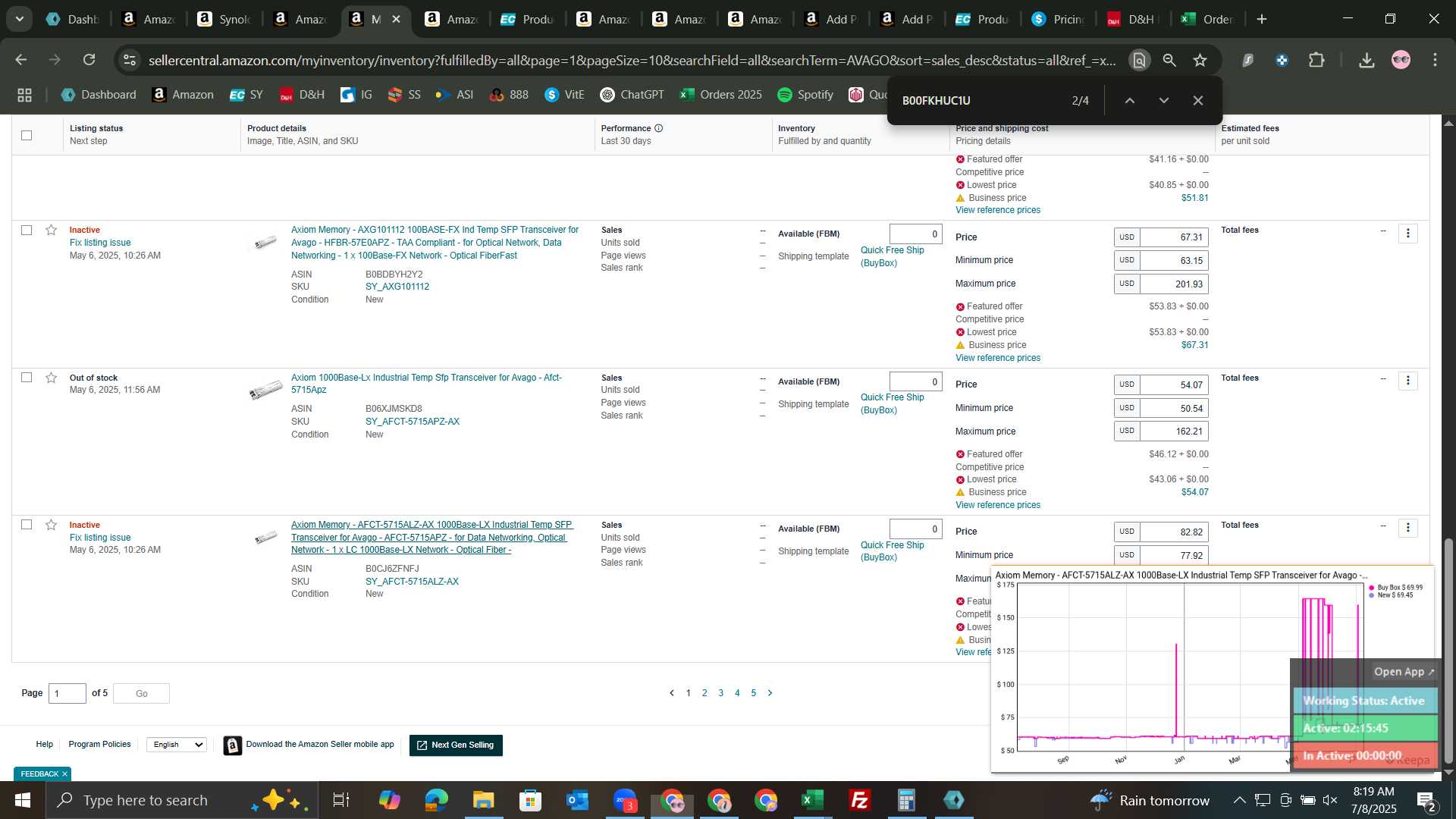Open the tab search dropdown arrow
The width and height of the screenshot is (1456, 819).
(19, 19)
